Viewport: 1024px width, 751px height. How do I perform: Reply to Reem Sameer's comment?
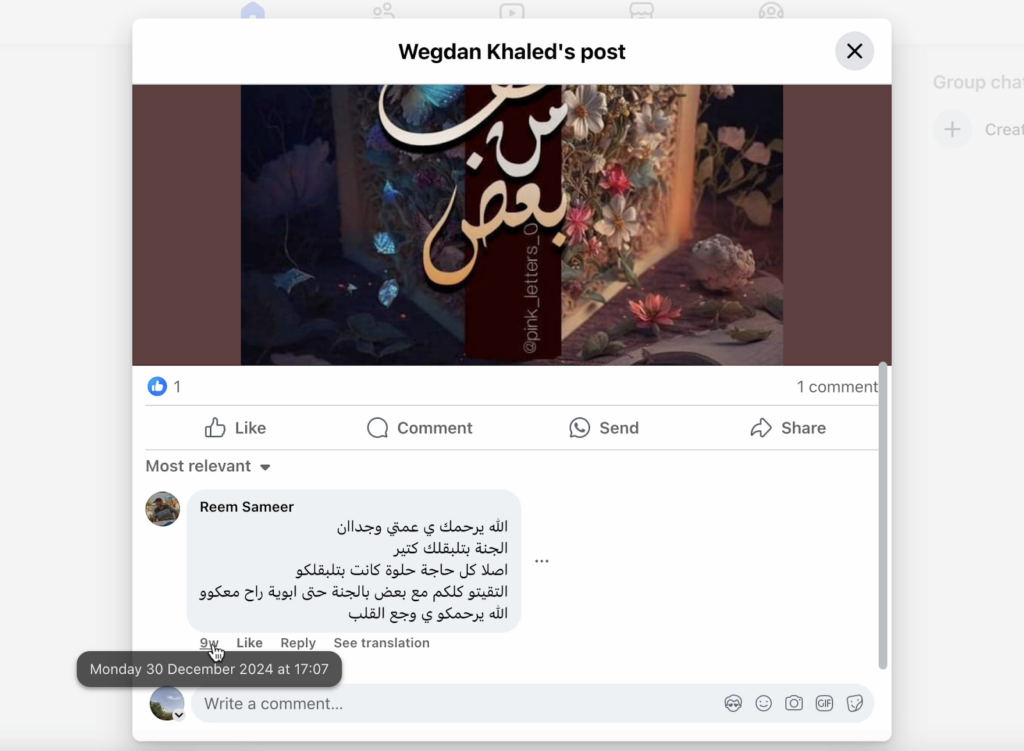[x=298, y=643]
